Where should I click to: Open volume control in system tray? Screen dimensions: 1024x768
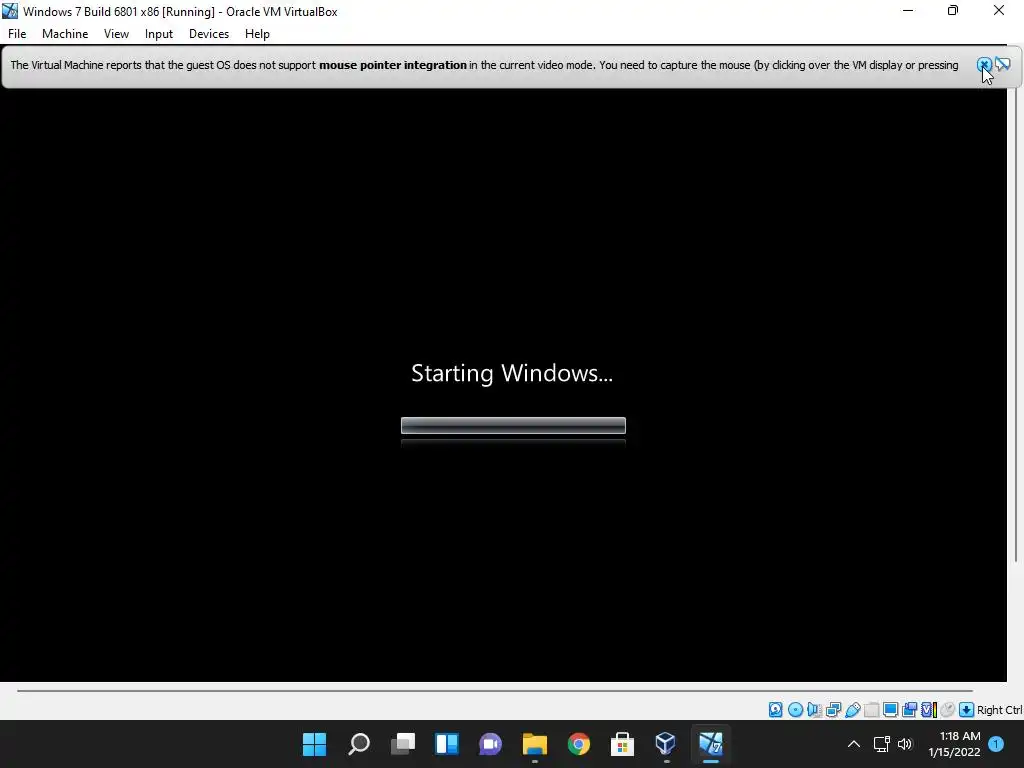(904, 744)
